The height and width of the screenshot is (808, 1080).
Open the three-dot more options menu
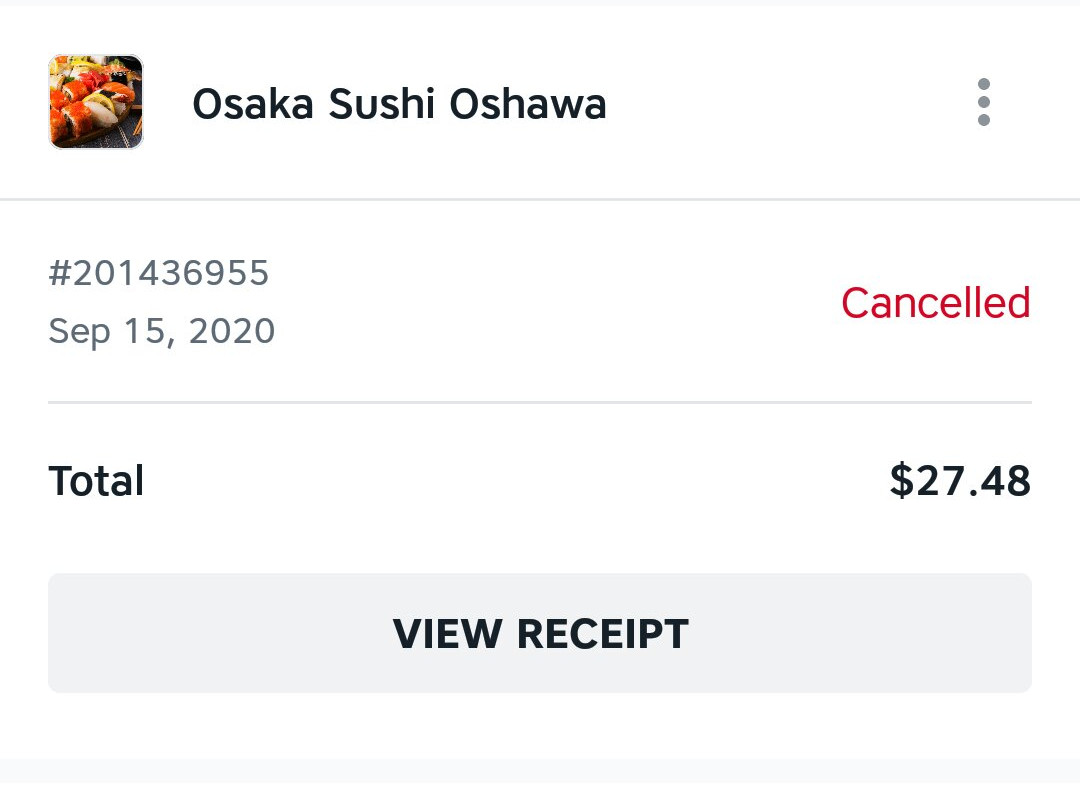click(x=984, y=102)
